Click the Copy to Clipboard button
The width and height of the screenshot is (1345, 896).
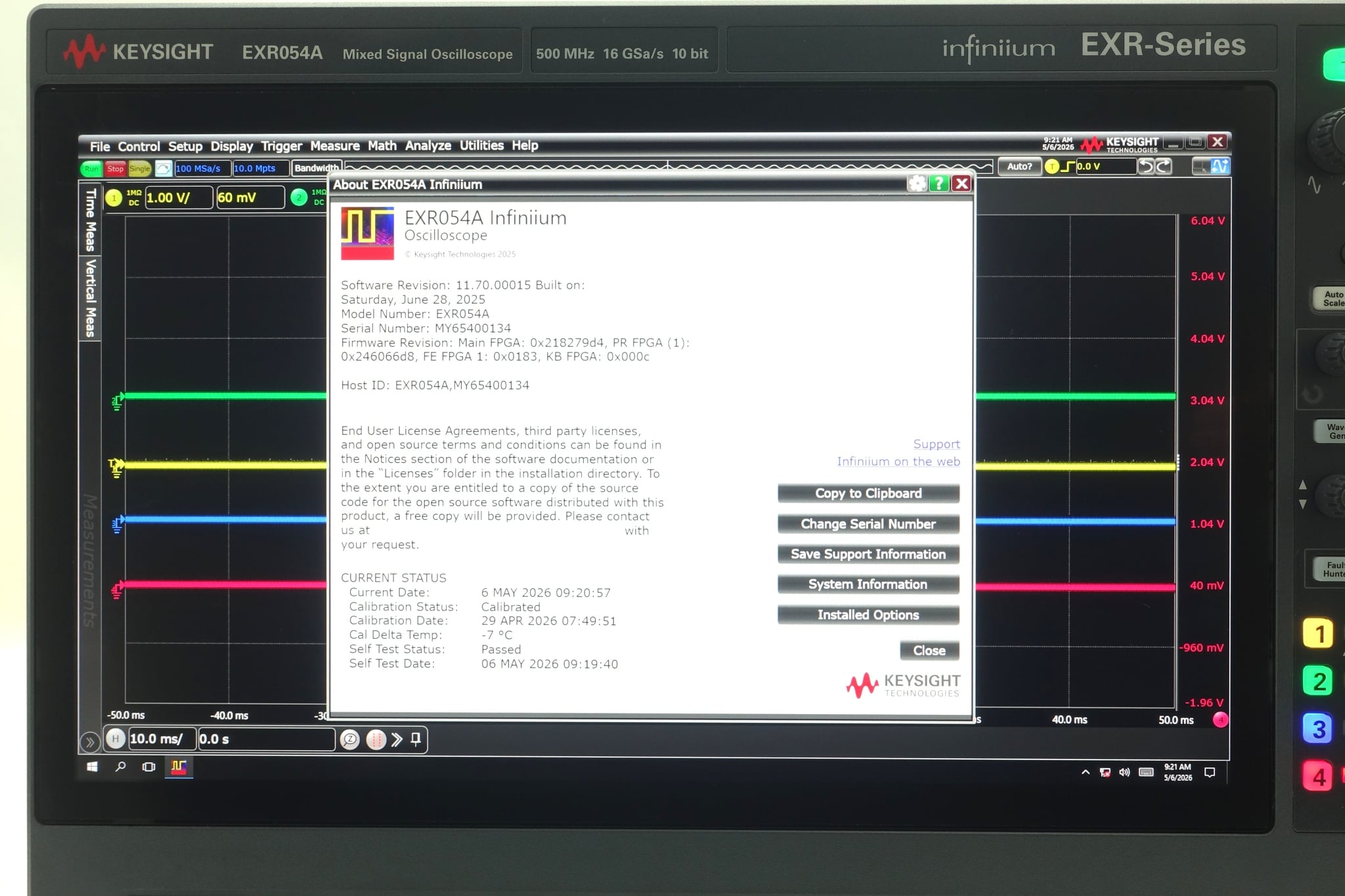[868, 494]
